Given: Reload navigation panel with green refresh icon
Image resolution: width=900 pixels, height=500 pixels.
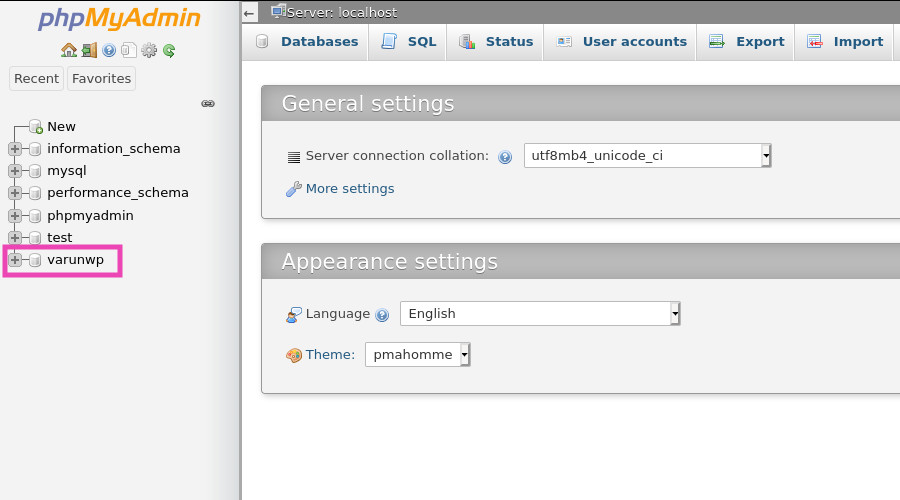Looking at the screenshot, I should point(169,50).
